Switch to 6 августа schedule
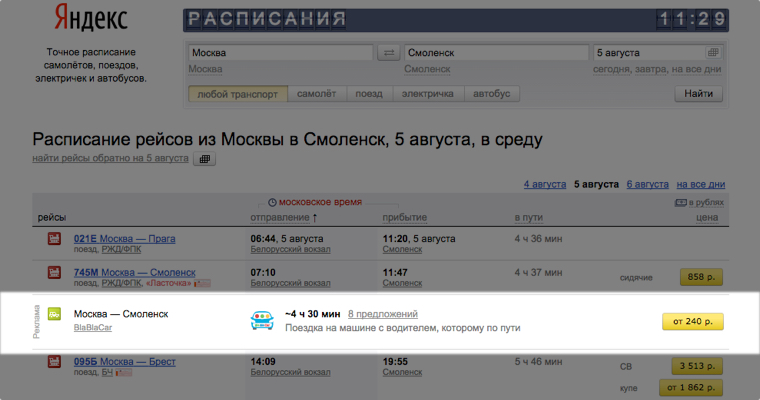This screenshot has height=400, width=760. click(x=648, y=184)
